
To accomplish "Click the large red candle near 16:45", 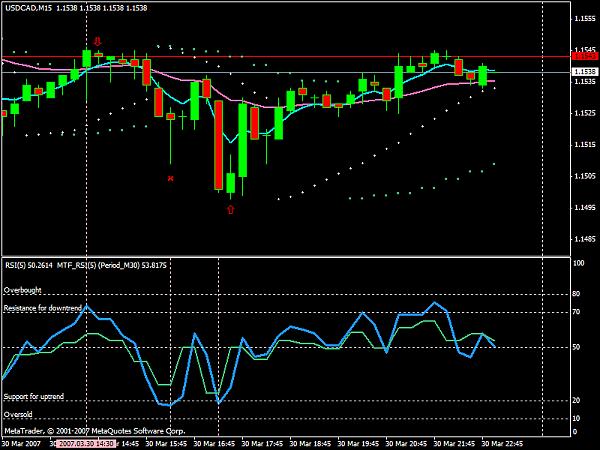I will tap(218, 145).
